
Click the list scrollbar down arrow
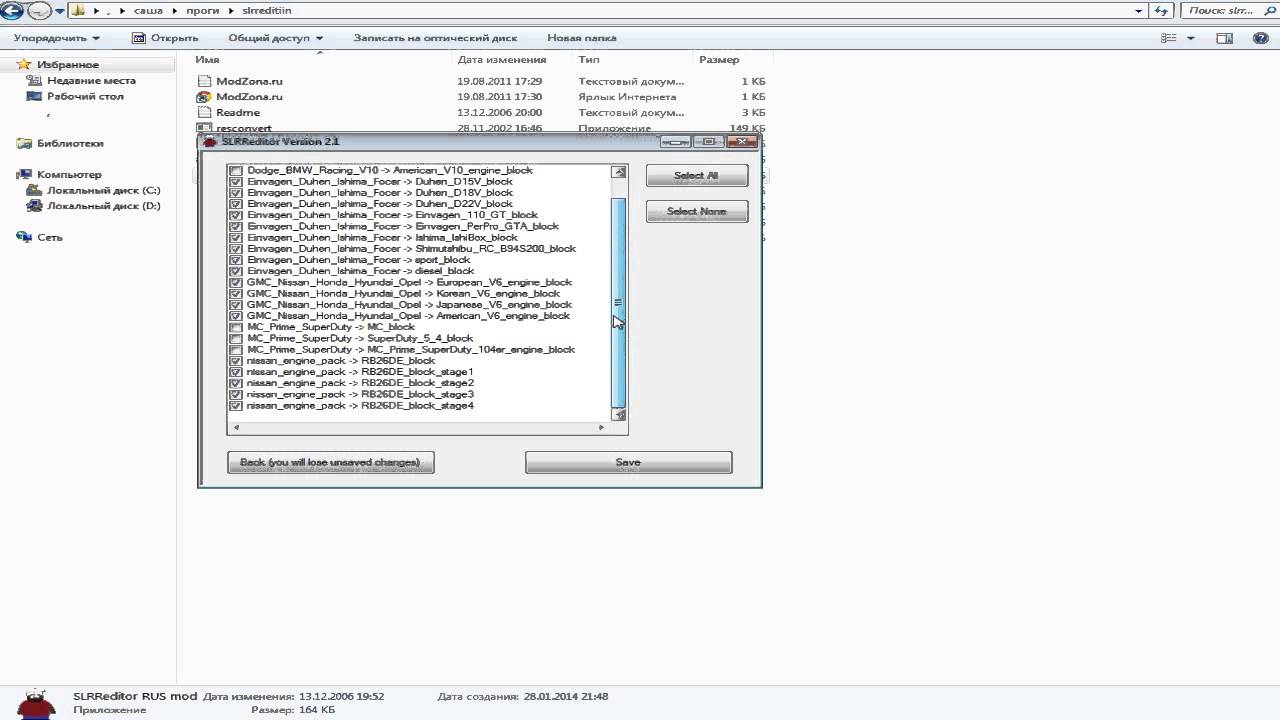(x=619, y=413)
